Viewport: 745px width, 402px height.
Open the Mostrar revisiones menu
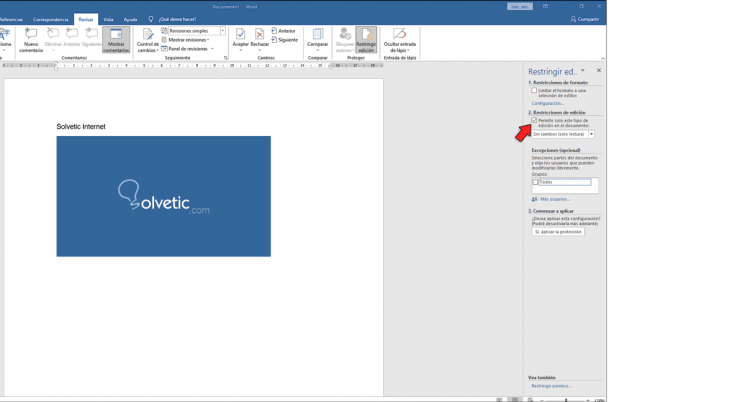pyautogui.click(x=186, y=40)
